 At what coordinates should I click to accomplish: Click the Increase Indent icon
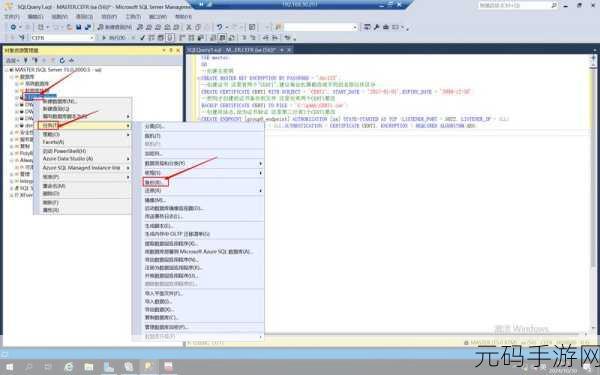pyautogui.click(x=275, y=38)
